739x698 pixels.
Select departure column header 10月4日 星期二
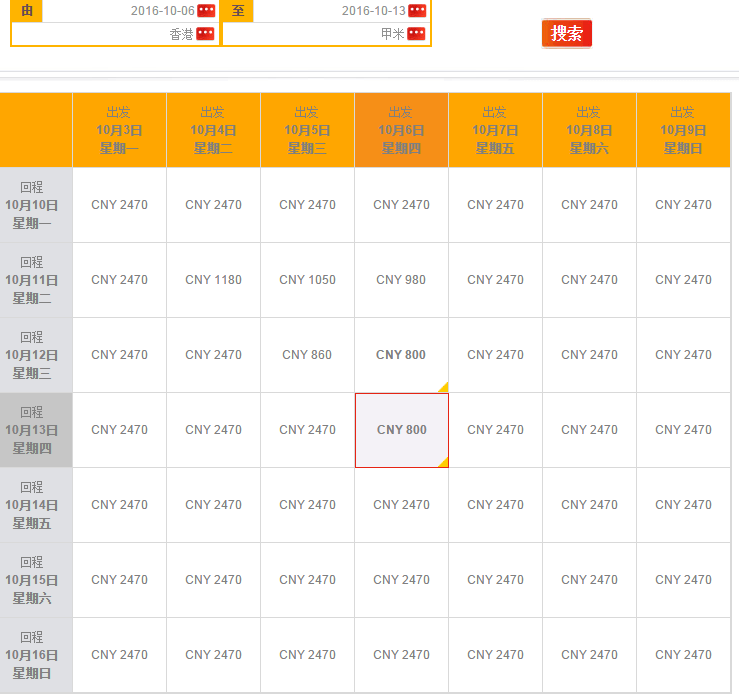(213, 130)
